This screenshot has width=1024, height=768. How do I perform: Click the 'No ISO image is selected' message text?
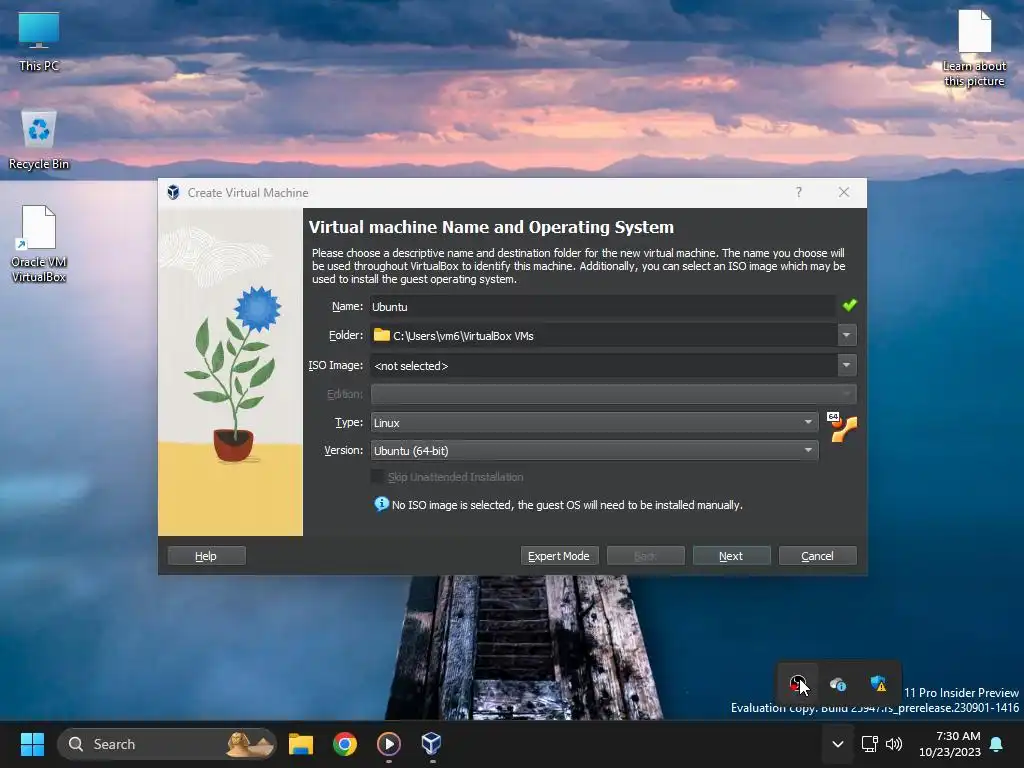point(567,505)
